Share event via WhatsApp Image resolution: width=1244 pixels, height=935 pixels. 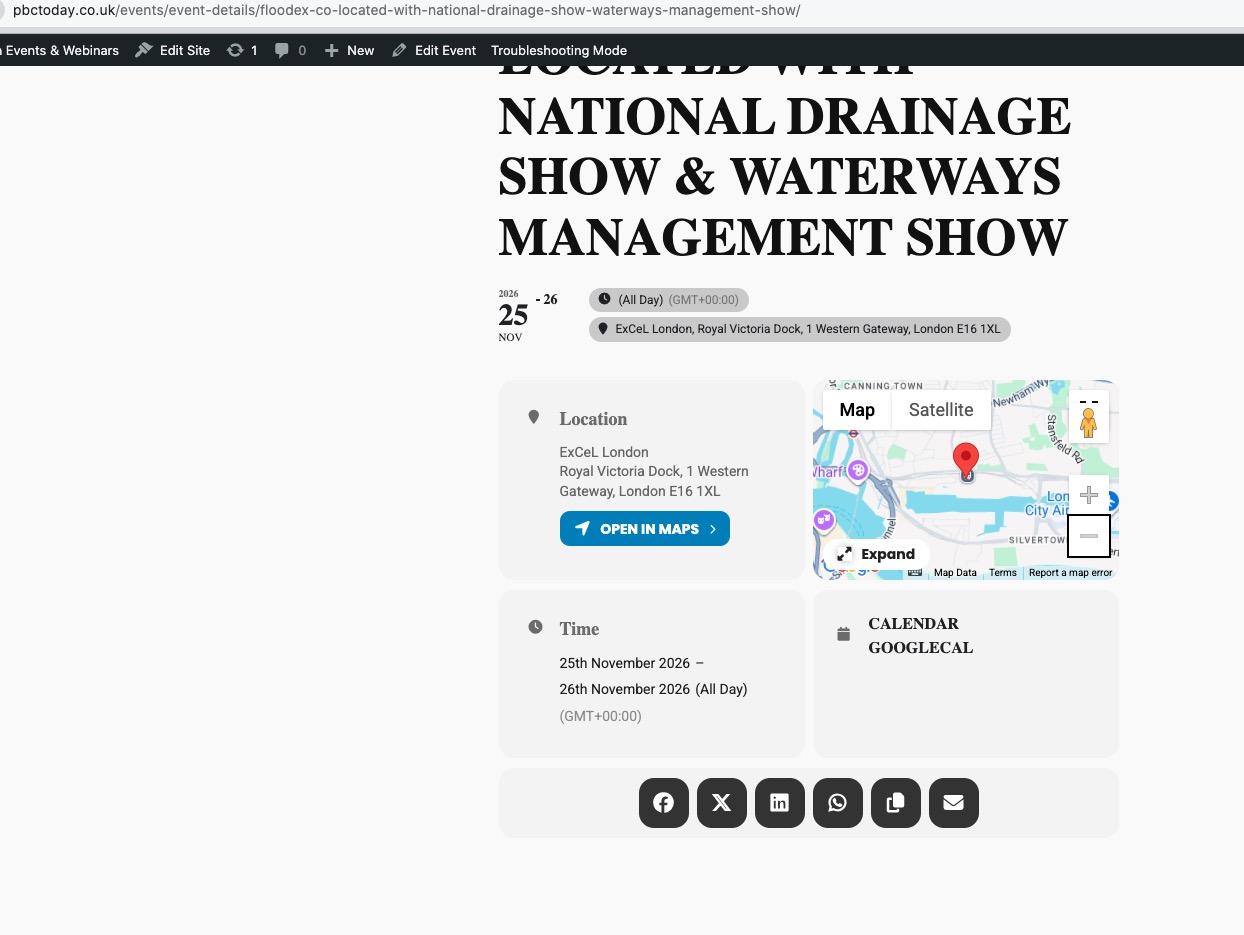[x=837, y=803]
